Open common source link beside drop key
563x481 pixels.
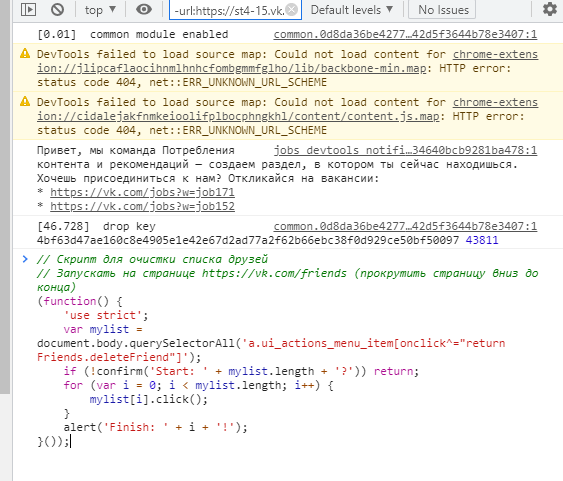point(405,226)
